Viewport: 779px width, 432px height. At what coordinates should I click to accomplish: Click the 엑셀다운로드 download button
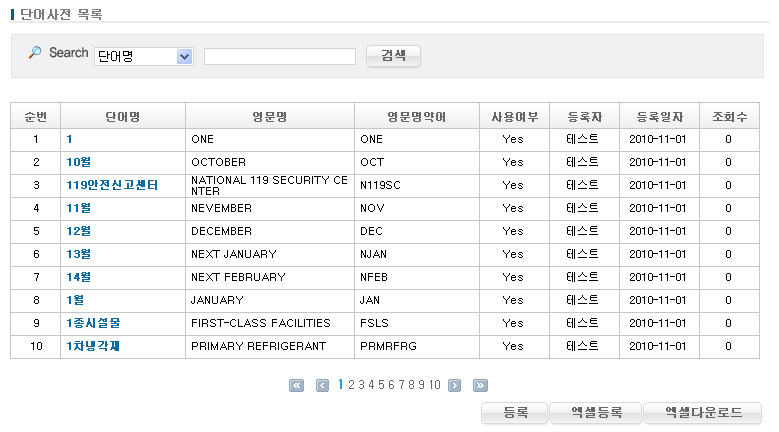[702, 412]
